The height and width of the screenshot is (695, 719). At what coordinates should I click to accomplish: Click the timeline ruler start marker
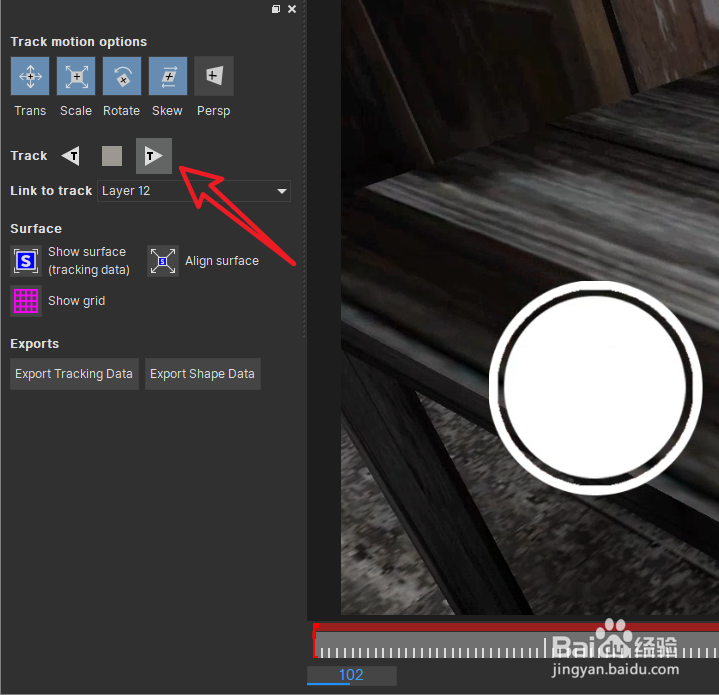315,641
